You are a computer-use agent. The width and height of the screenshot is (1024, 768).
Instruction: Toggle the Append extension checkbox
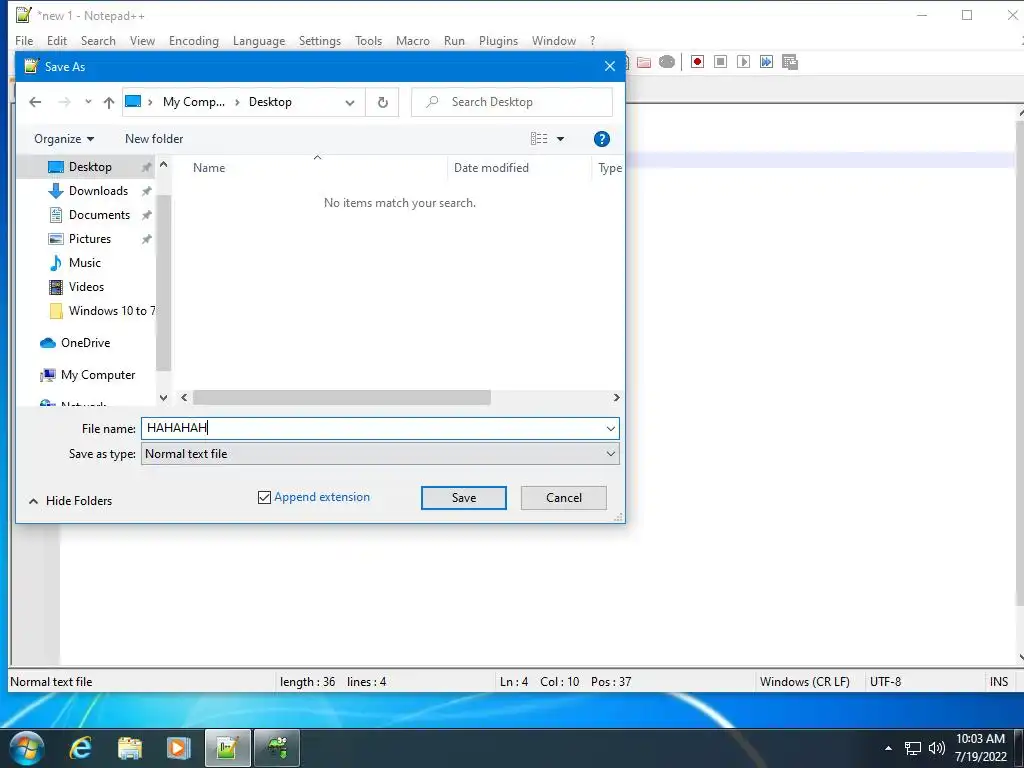pyautogui.click(x=264, y=498)
